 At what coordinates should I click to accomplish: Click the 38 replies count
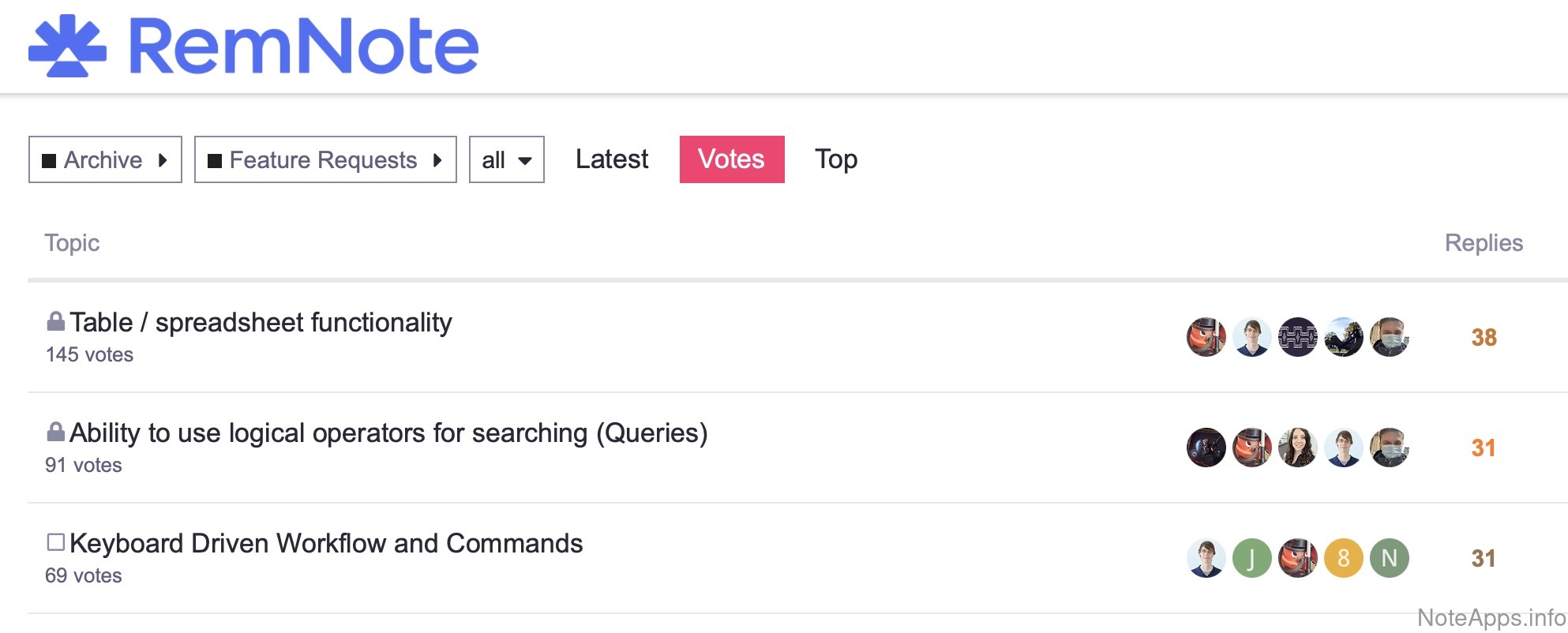pos(1484,338)
